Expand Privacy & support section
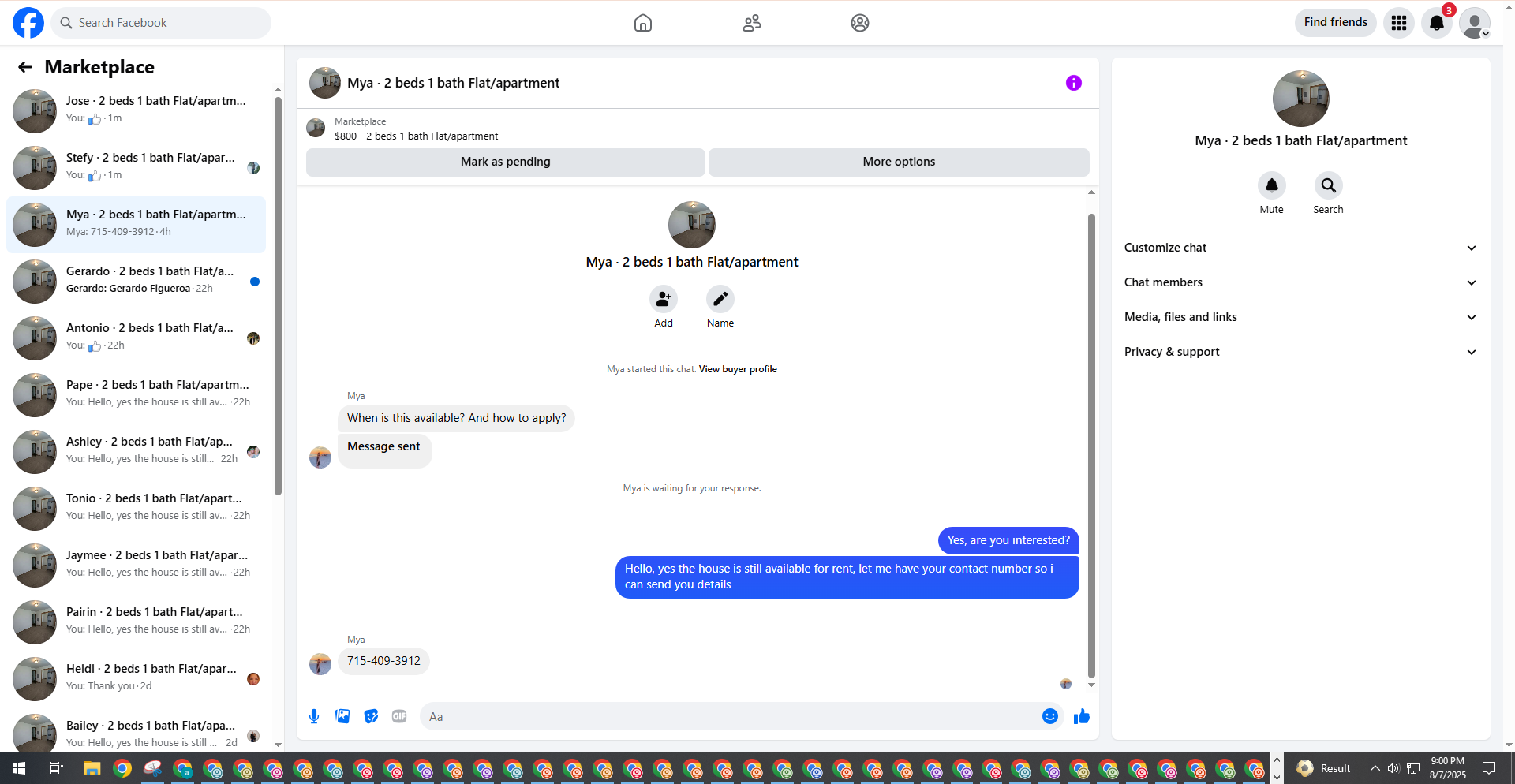The width and height of the screenshot is (1515, 784). [1300, 352]
